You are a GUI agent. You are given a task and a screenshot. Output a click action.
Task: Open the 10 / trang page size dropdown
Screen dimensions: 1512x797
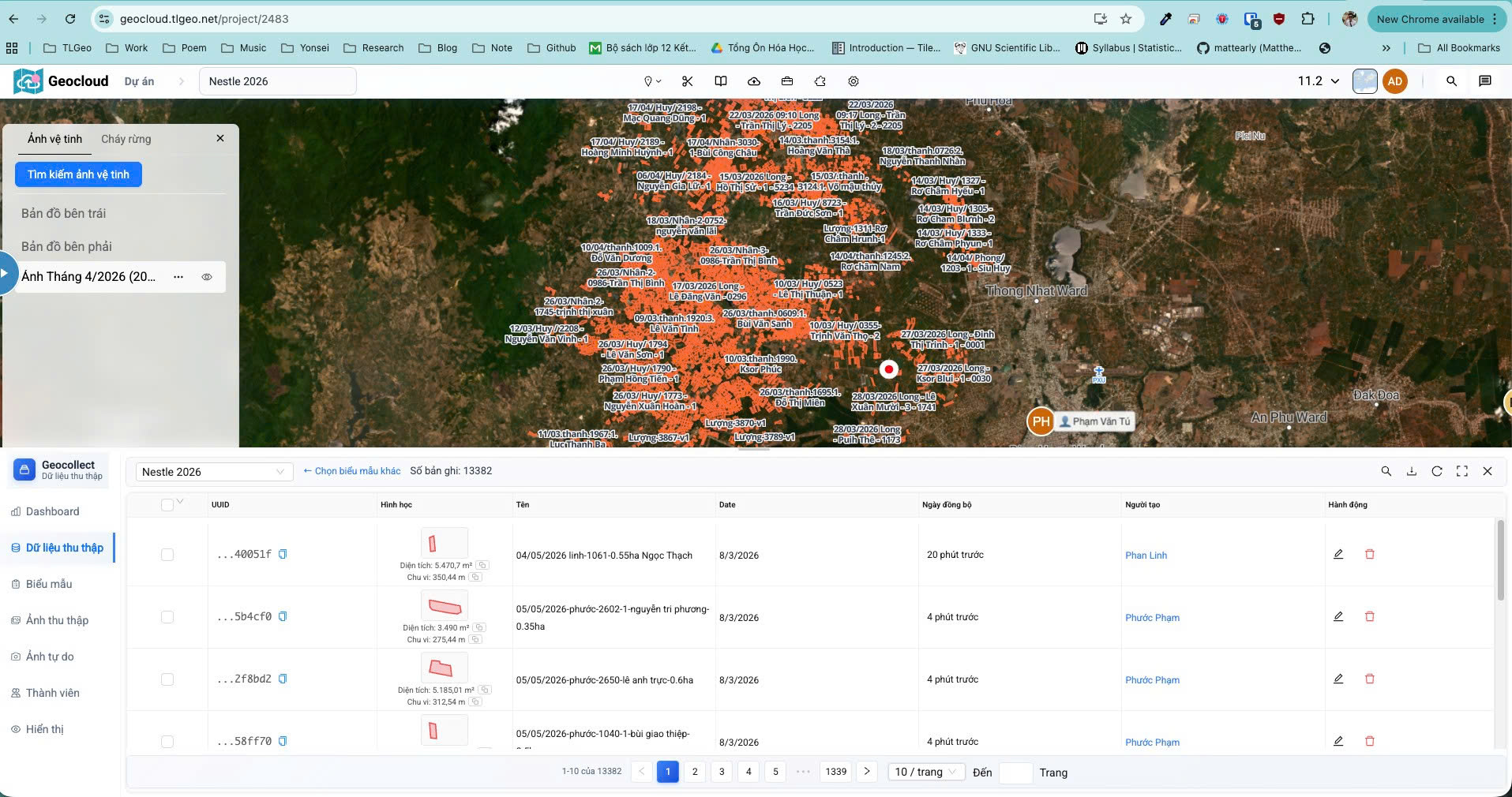926,772
